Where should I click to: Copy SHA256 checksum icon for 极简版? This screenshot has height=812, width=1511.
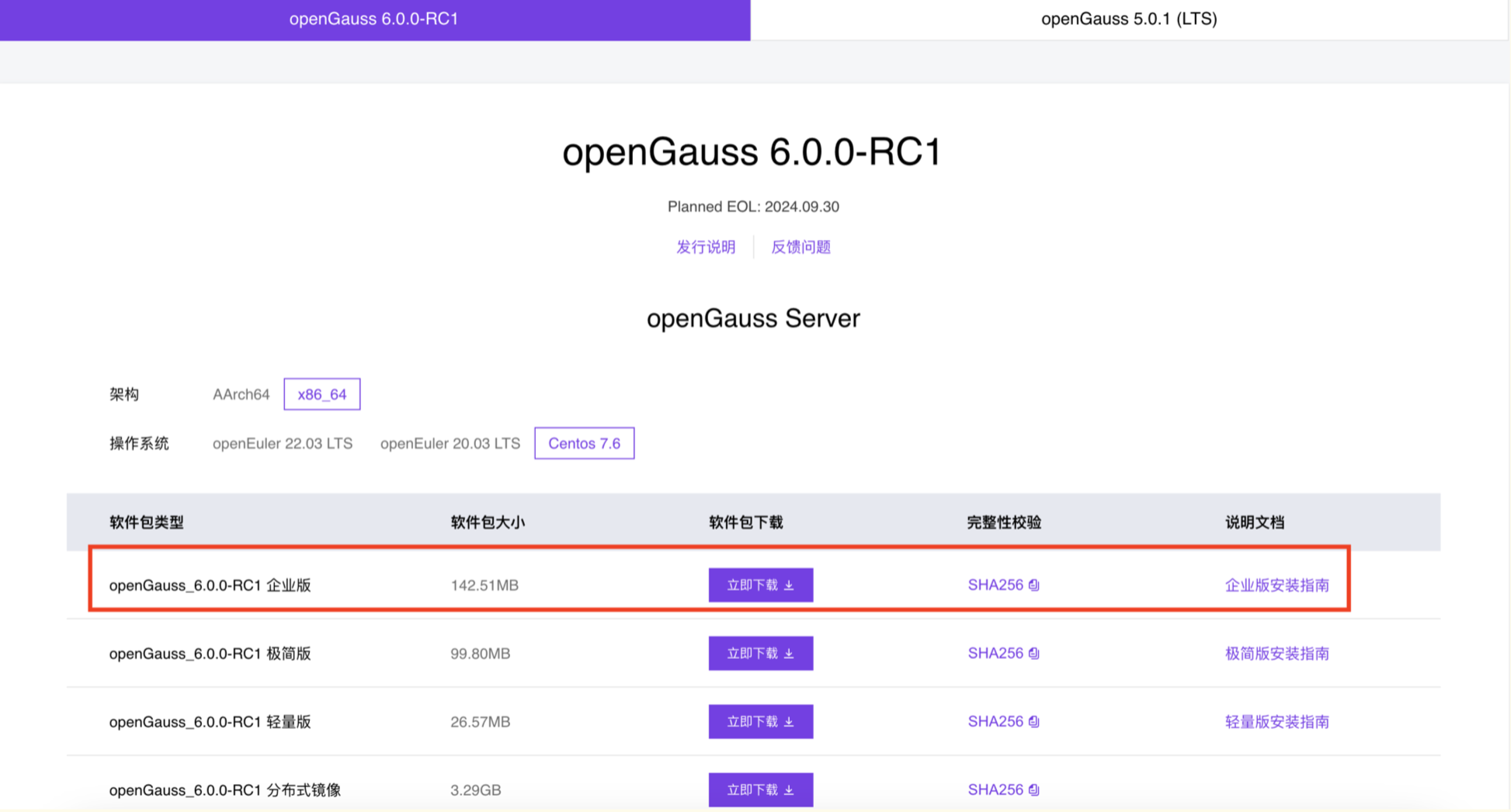(1034, 654)
